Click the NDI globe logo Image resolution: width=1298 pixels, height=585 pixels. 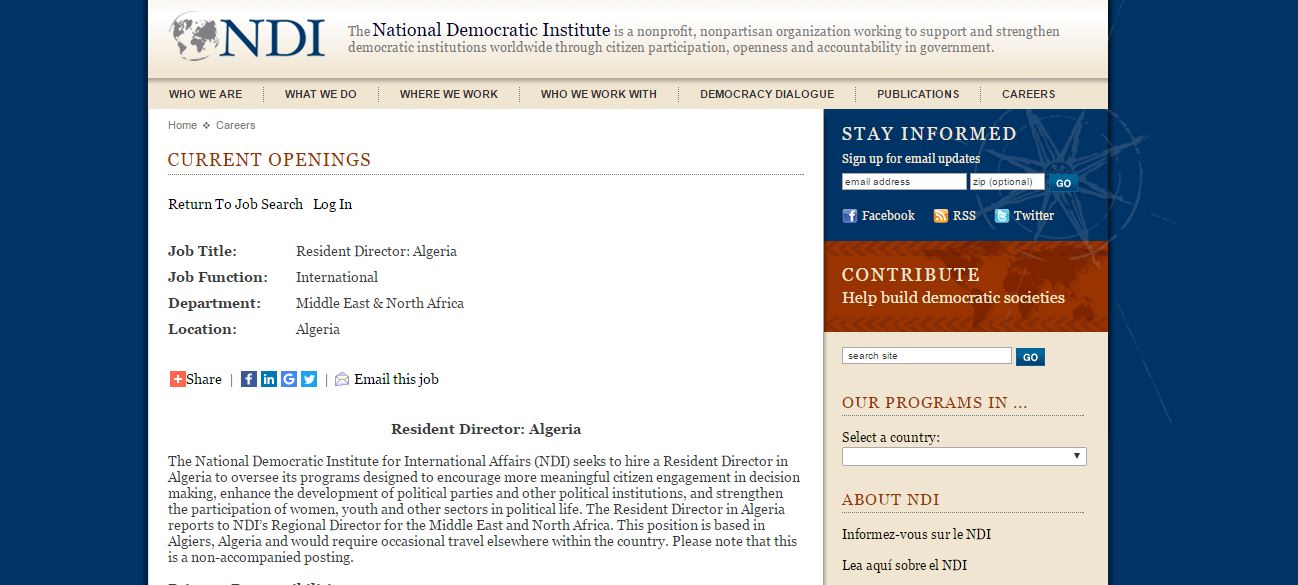tap(196, 36)
